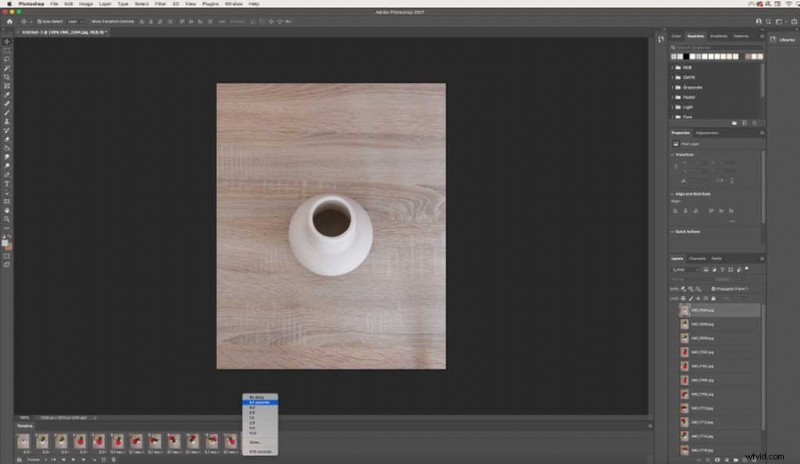Image resolution: width=800 pixels, height=464 pixels.
Task: Convert to video timeline icon
Action: [x=19, y=459]
